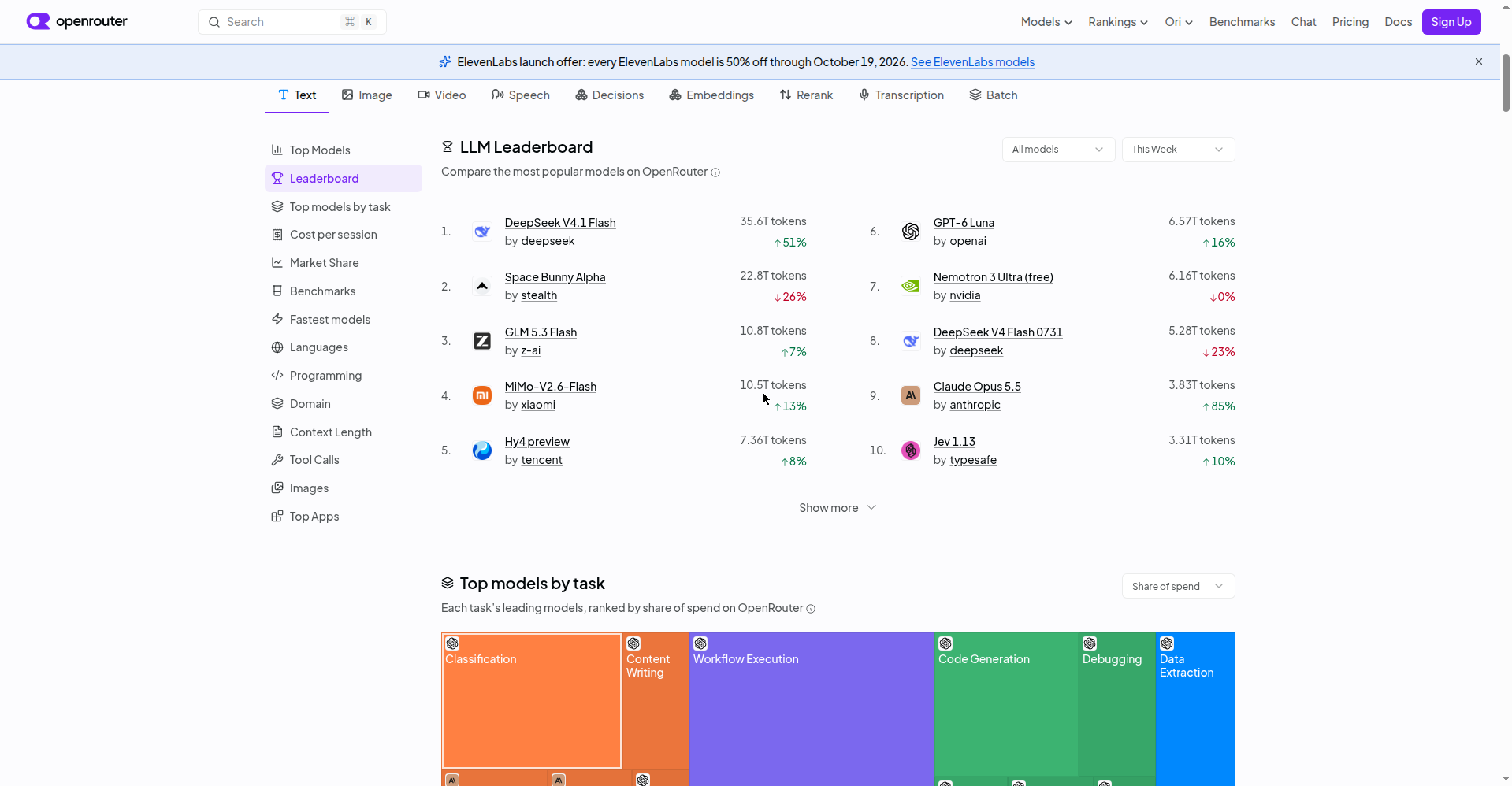Open the Share of spend dropdown
Screen dimensions: 1512x786
coord(1178,586)
